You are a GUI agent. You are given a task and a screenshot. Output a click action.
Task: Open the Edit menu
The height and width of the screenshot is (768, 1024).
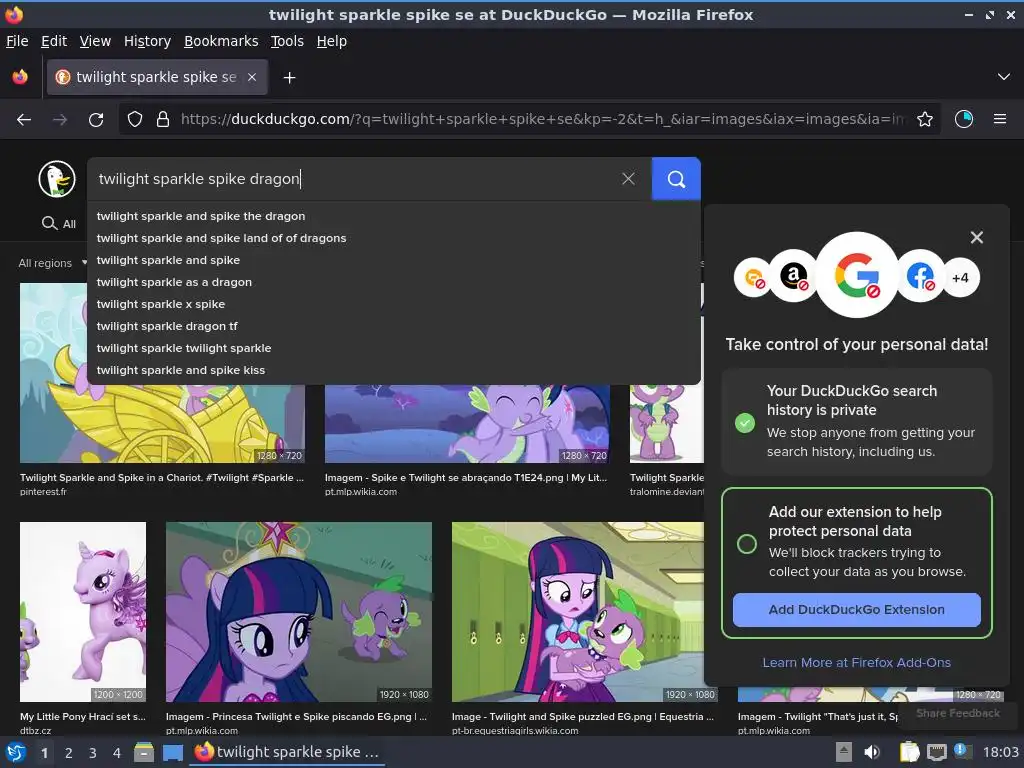coord(54,41)
